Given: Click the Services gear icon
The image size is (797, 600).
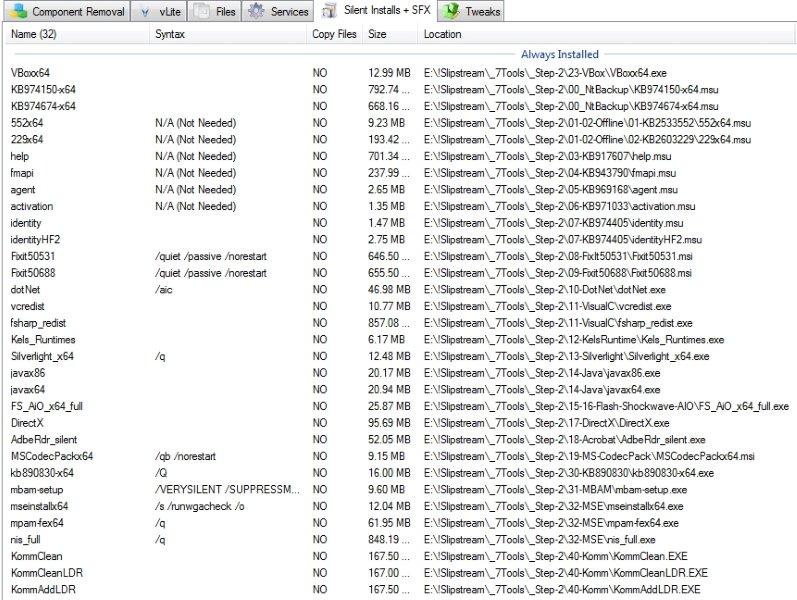Looking at the screenshot, I should coord(256,12).
